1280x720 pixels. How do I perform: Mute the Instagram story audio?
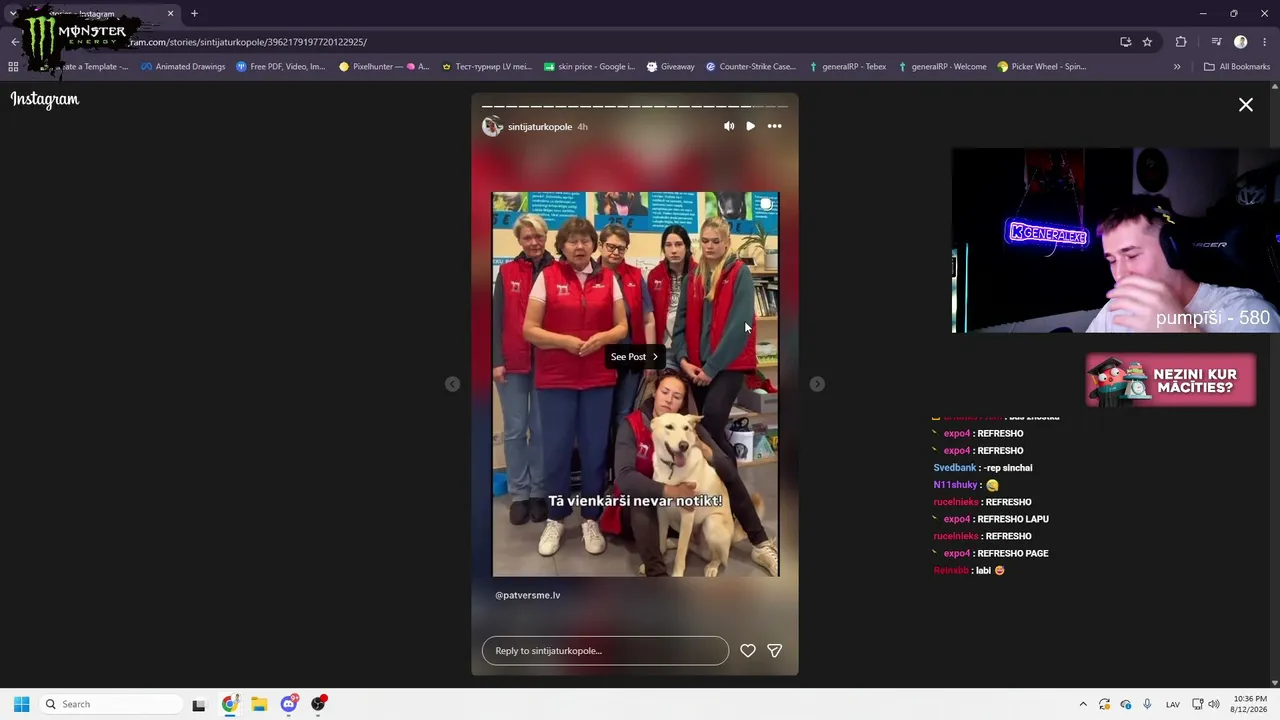coord(729,126)
